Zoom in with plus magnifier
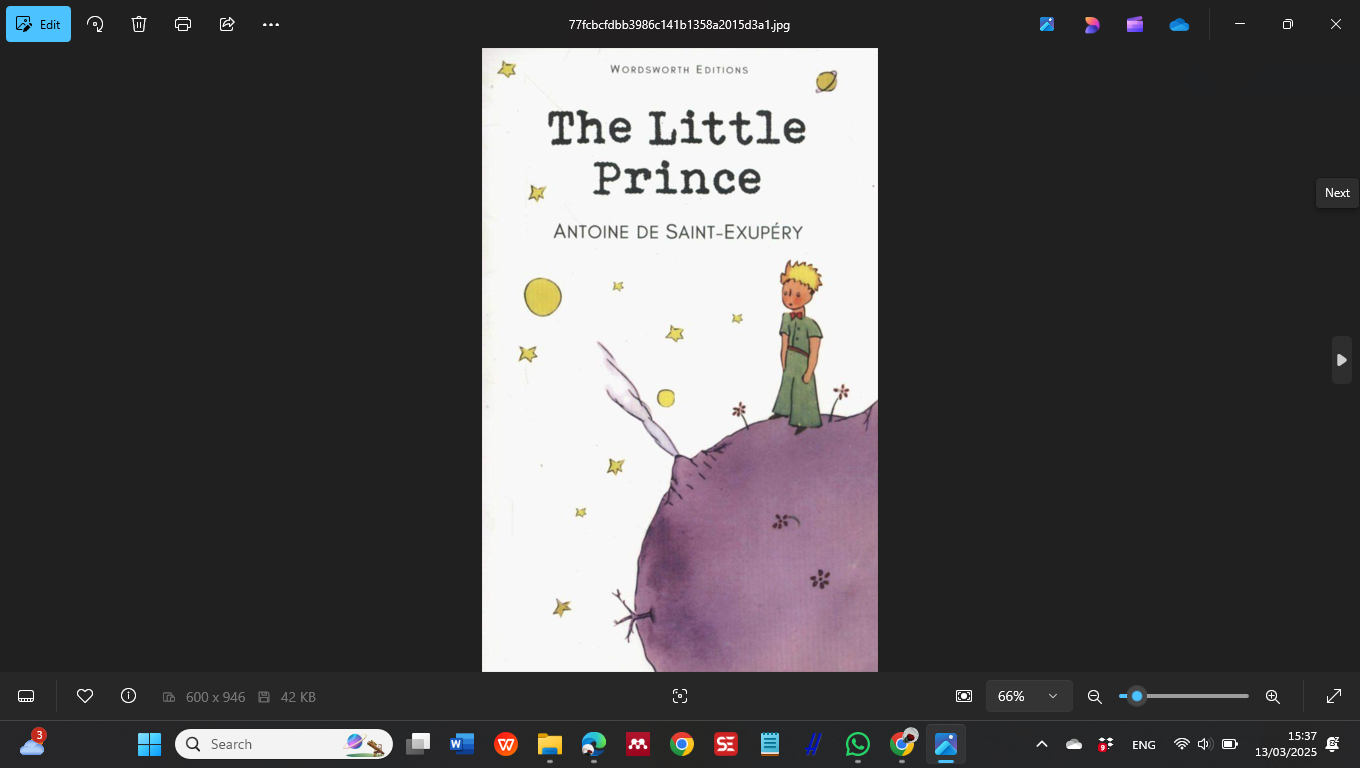The width and height of the screenshot is (1360, 768). pyautogui.click(x=1273, y=696)
